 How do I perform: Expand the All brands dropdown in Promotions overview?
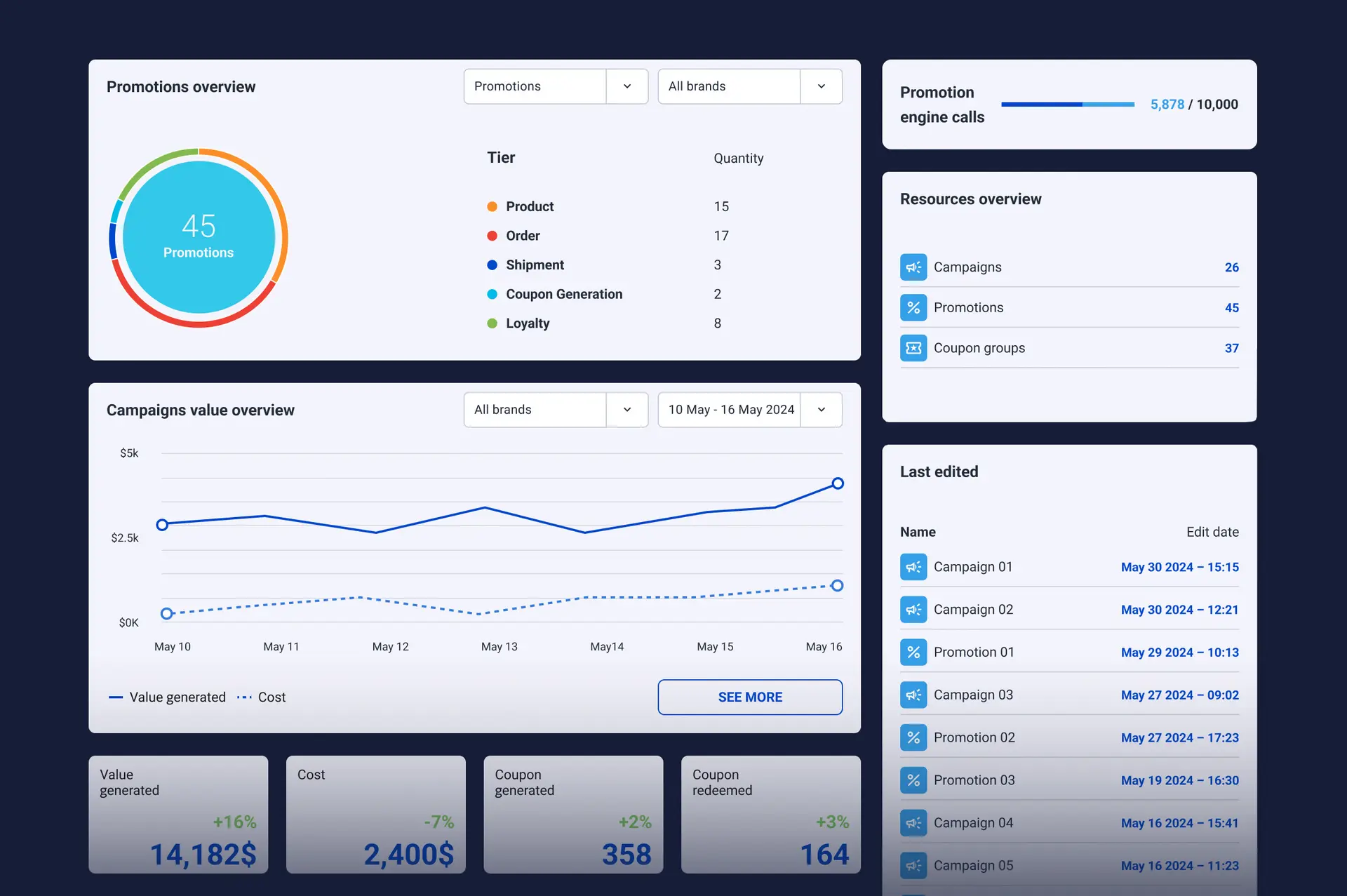tap(749, 86)
